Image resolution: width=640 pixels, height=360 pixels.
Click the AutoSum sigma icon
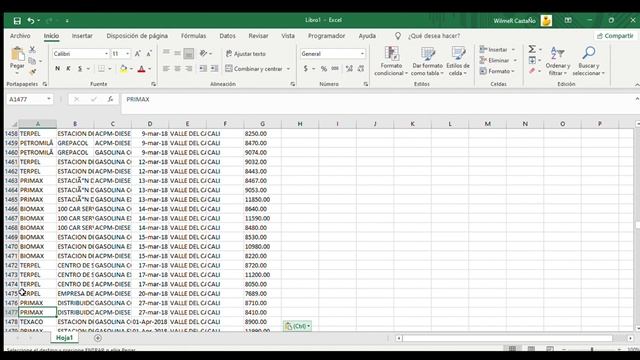[x=532, y=49]
